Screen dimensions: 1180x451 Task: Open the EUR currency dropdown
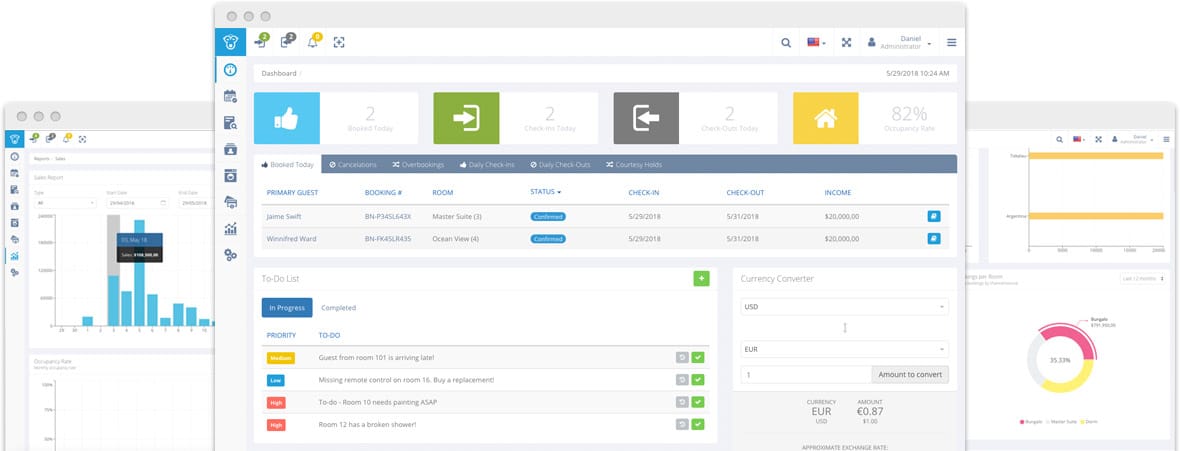point(844,349)
